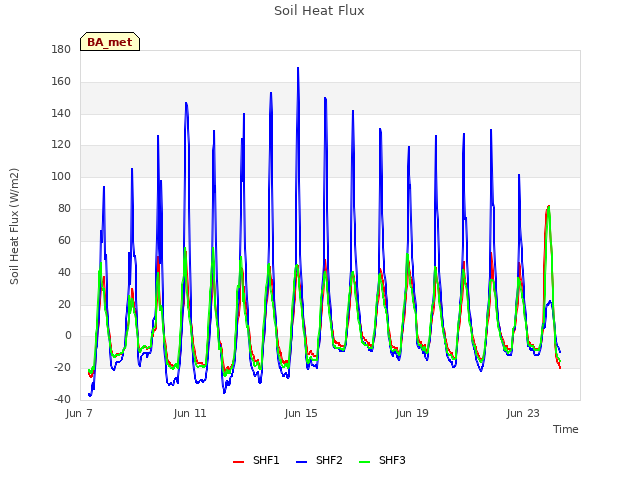Click the 20 y-axis tick label
Screen dimensions: 640x480
point(64,304)
